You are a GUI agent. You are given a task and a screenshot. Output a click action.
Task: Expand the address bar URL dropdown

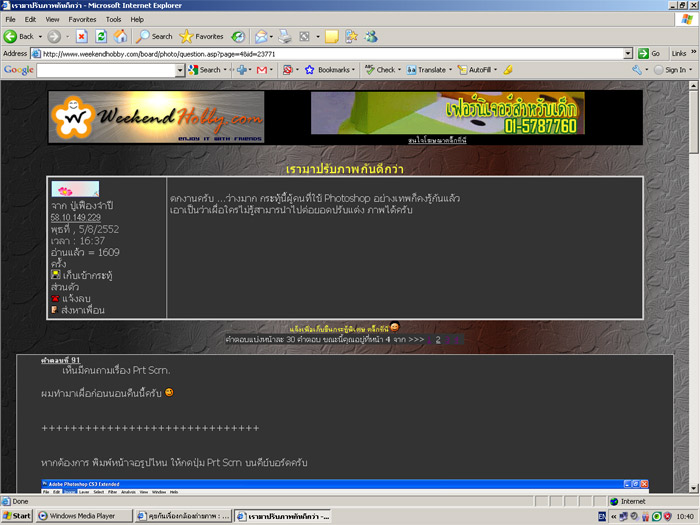pyautogui.click(x=628, y=53)
